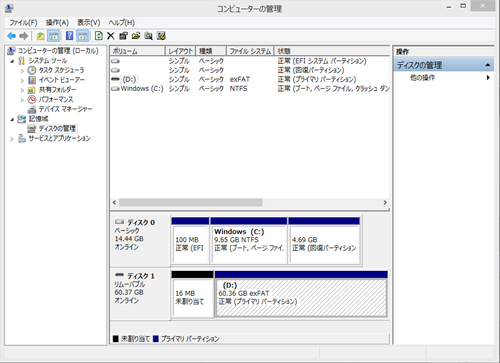Click the horizontal scrollbar thumb in volume list

point(191,202)
